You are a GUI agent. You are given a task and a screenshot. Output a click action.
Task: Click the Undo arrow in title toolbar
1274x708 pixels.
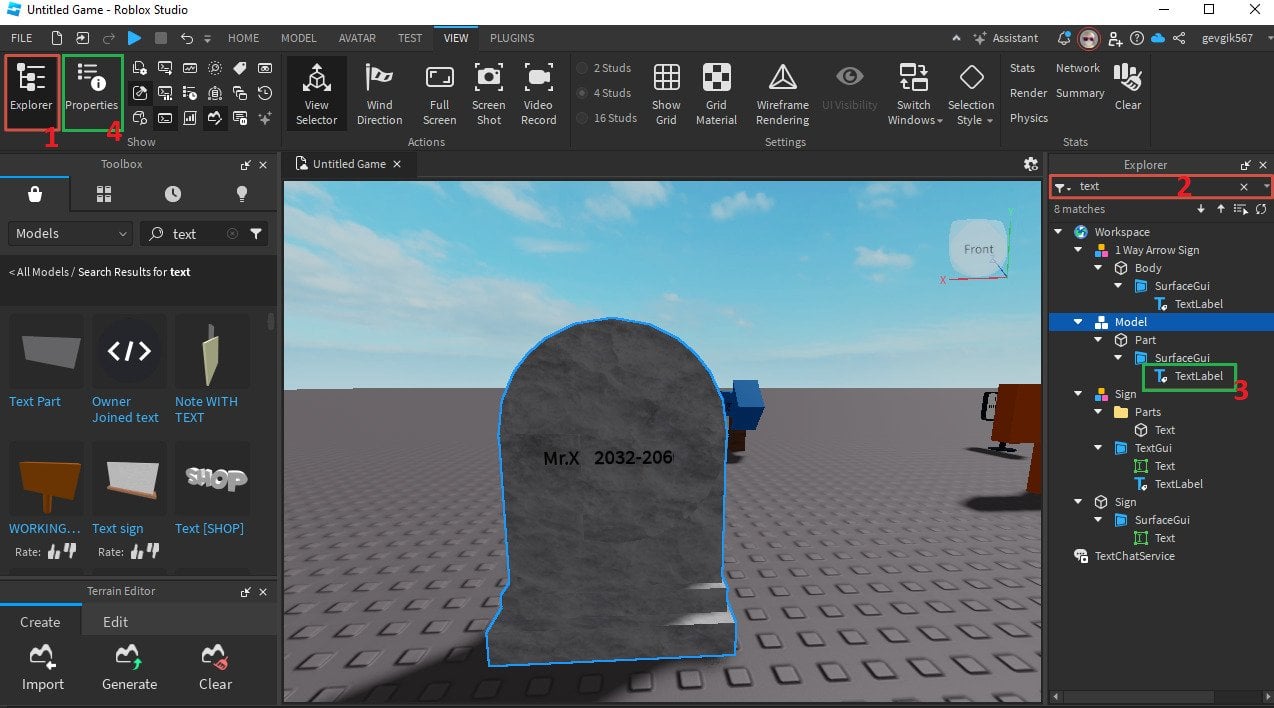point(187,38)
